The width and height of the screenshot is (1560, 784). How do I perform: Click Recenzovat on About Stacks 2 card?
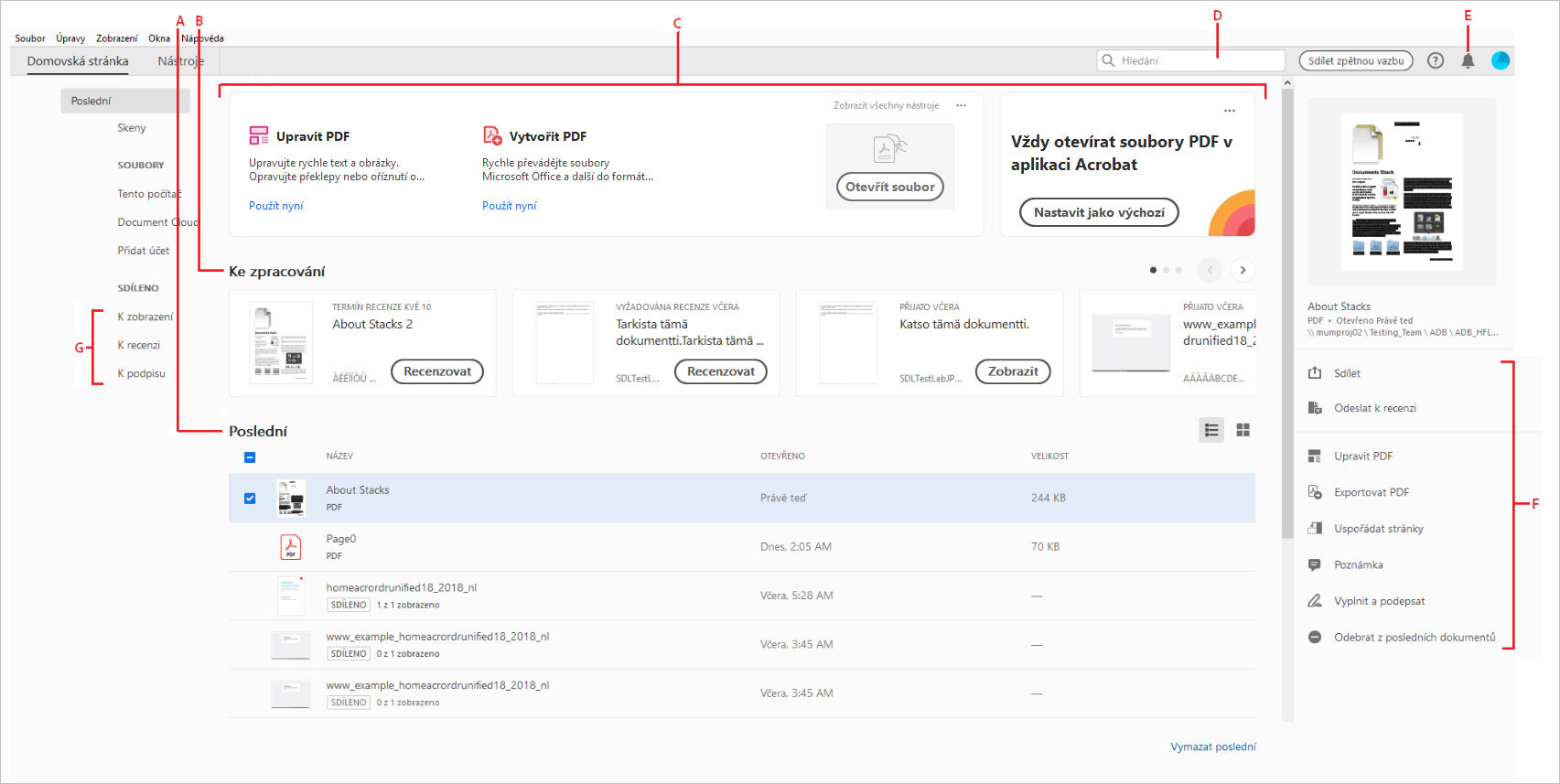coord(437,371)
